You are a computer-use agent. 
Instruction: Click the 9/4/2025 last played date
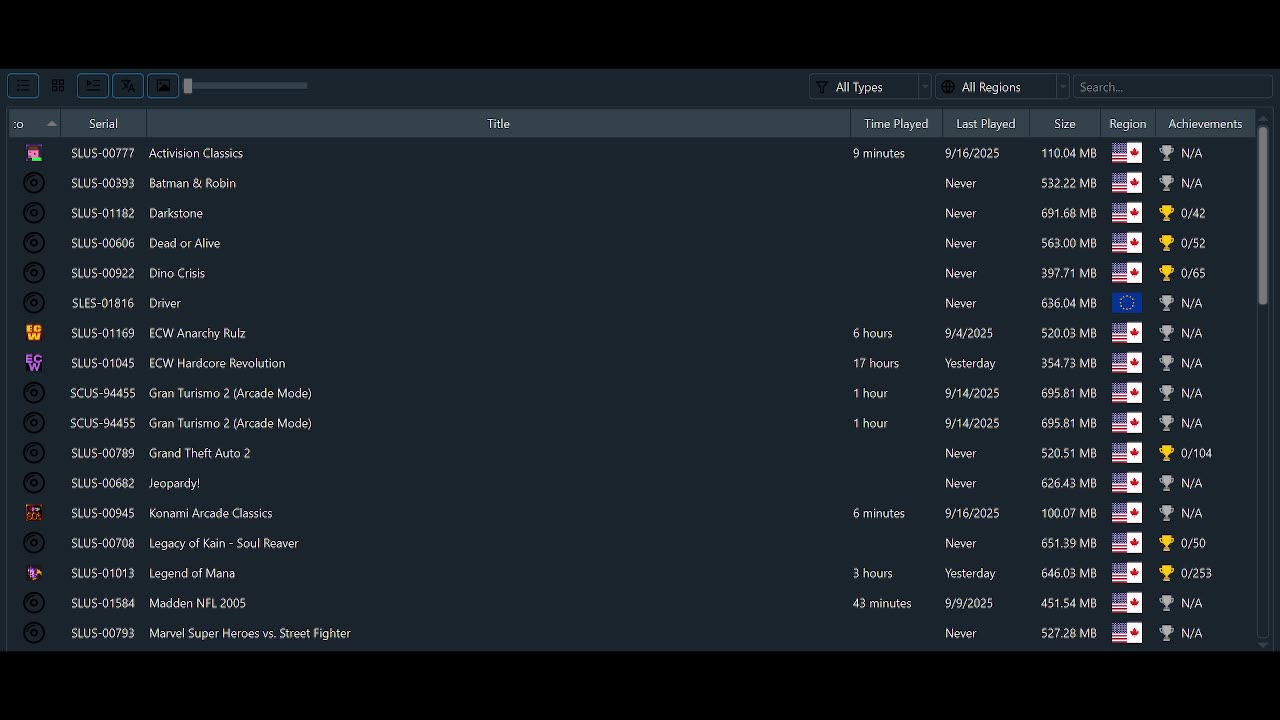(x=969, y=333)
